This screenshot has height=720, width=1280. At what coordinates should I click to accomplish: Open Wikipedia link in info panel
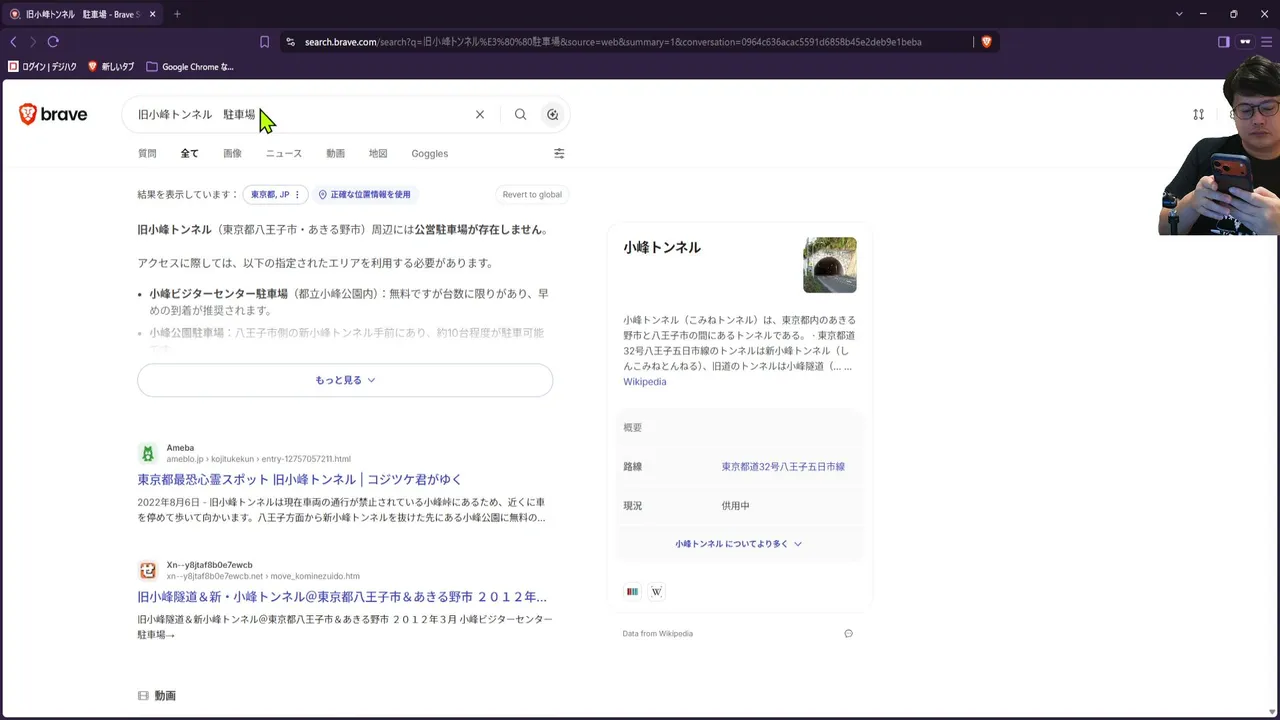pyautogui.click(x=645, y=381)
